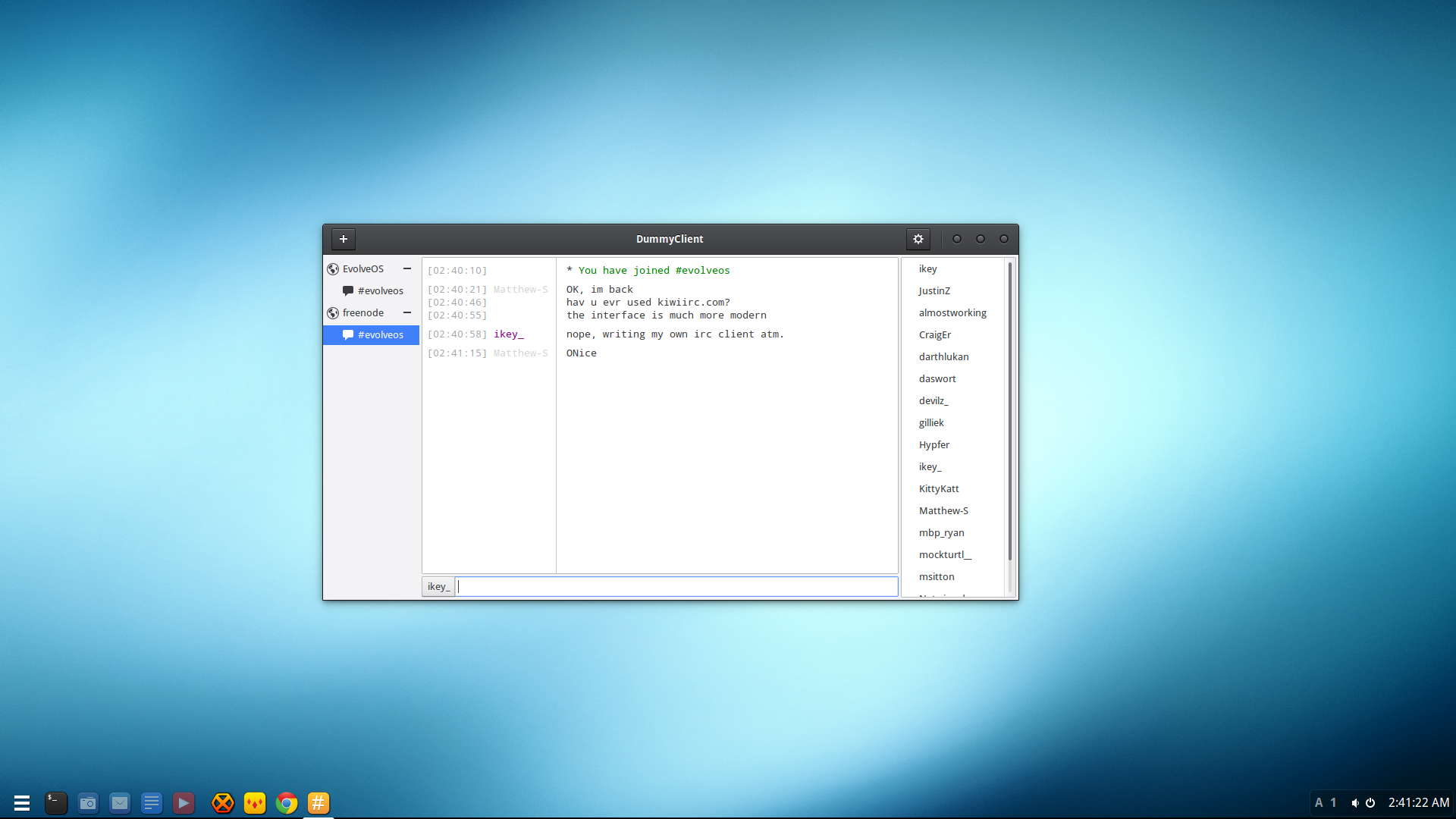Select the EvolveOS server row
This screenshot has height=819, width=1456.
tap(372, 269)
